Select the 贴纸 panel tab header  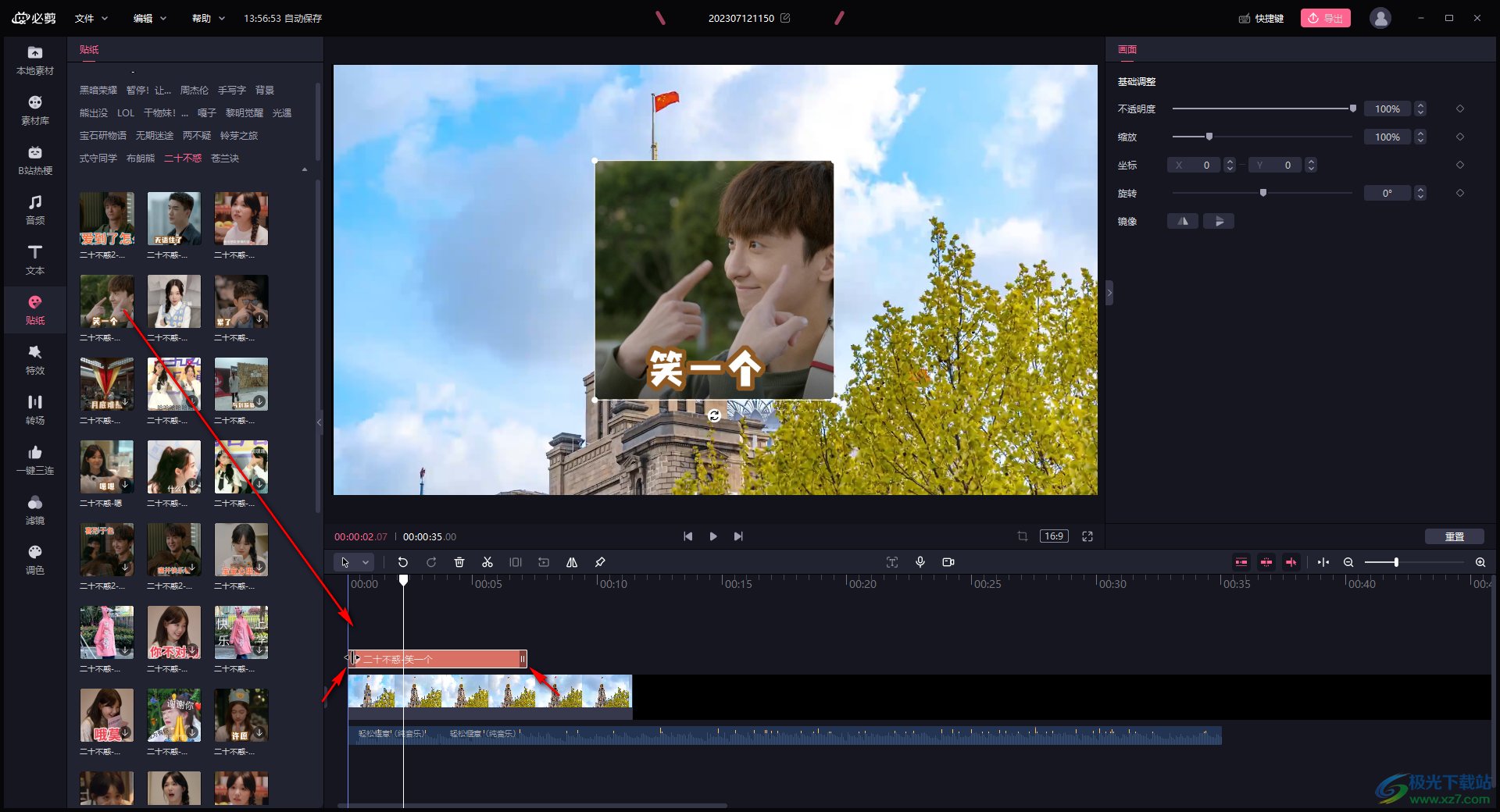(89, 49)
